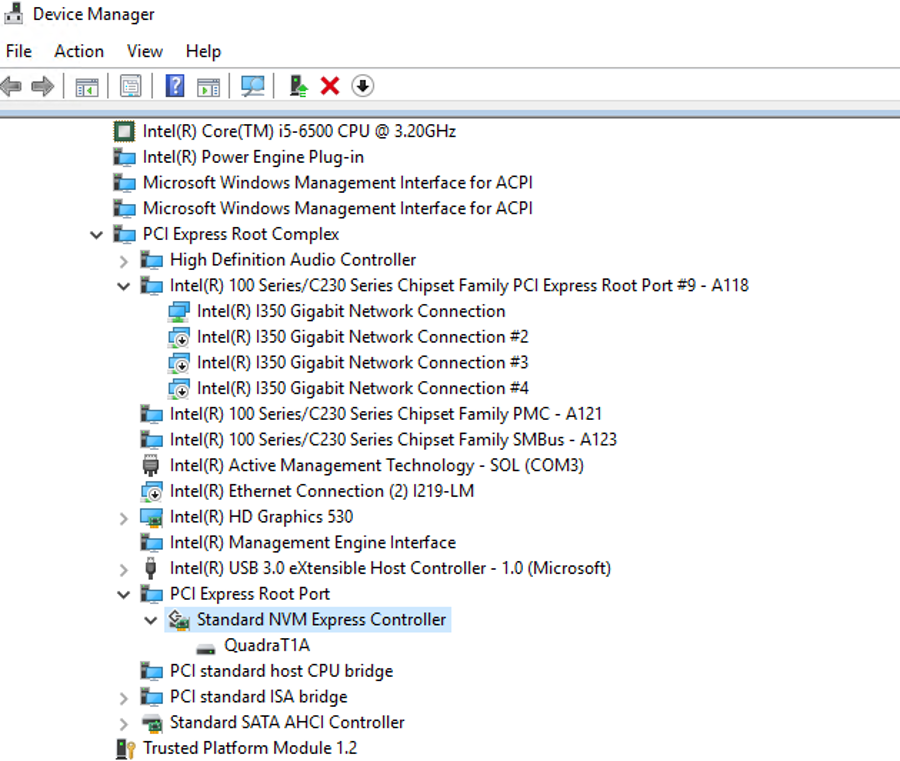Collapse the Root Port #9 - A118 node
This screenshot has width=900, height=761.
pos(123,286)
